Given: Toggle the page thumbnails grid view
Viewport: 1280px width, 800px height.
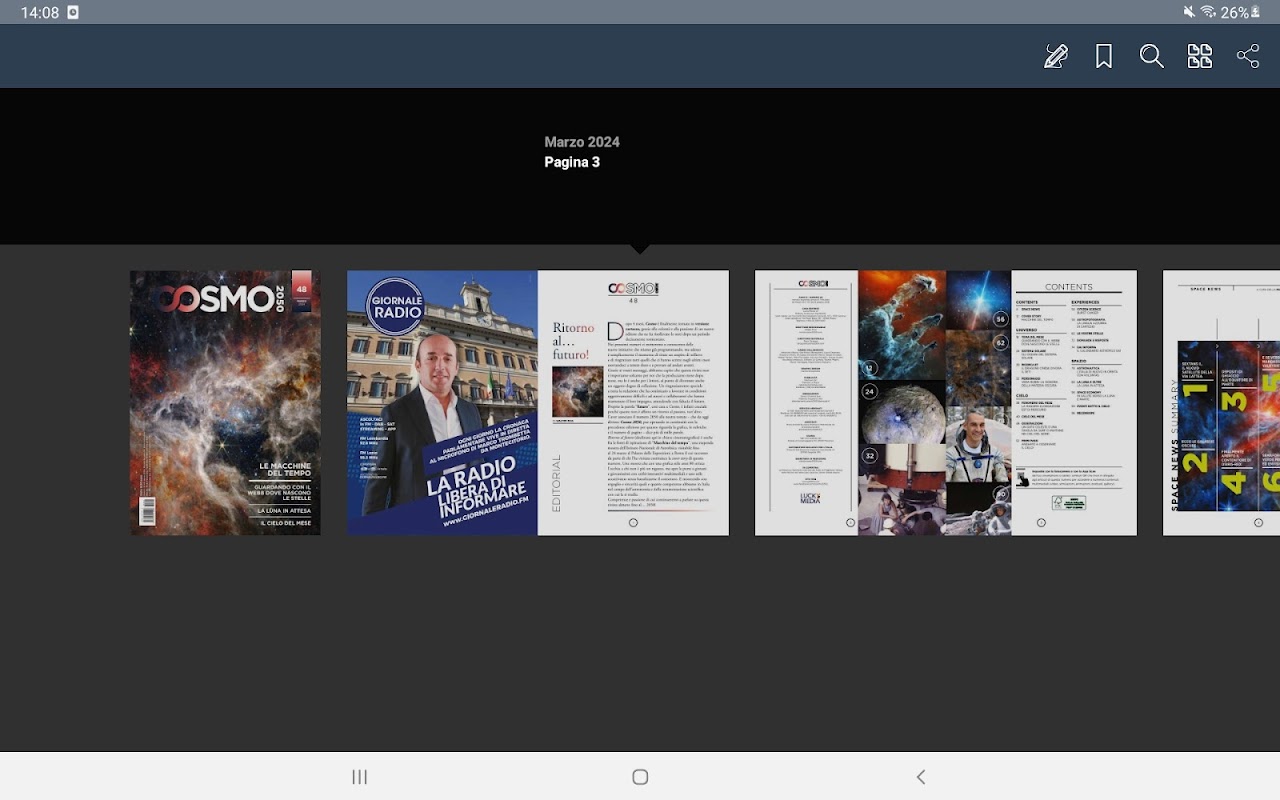Looking at the screenshot, I should click(x=1200, y=56).
